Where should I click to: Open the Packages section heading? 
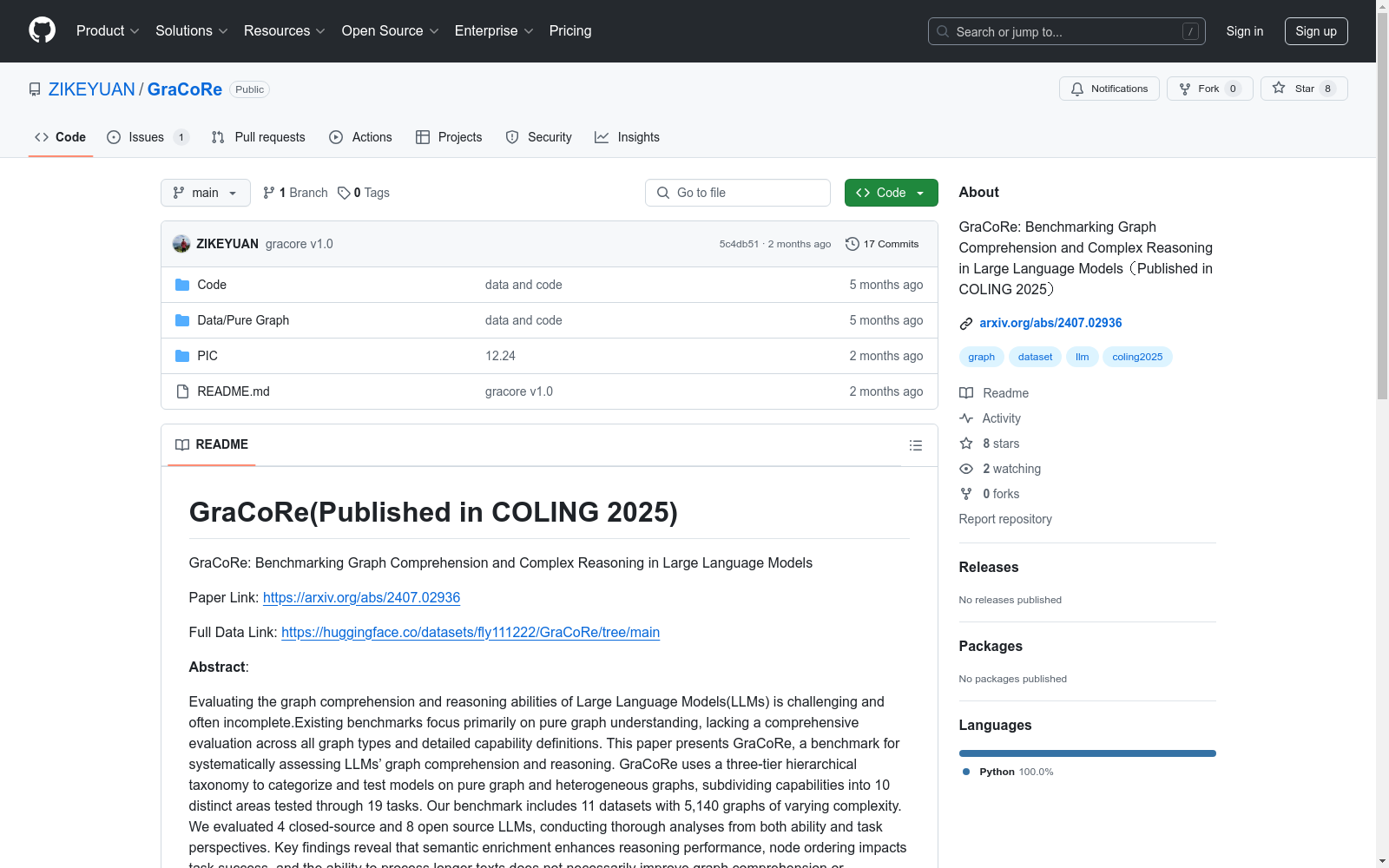pos(991,646)
